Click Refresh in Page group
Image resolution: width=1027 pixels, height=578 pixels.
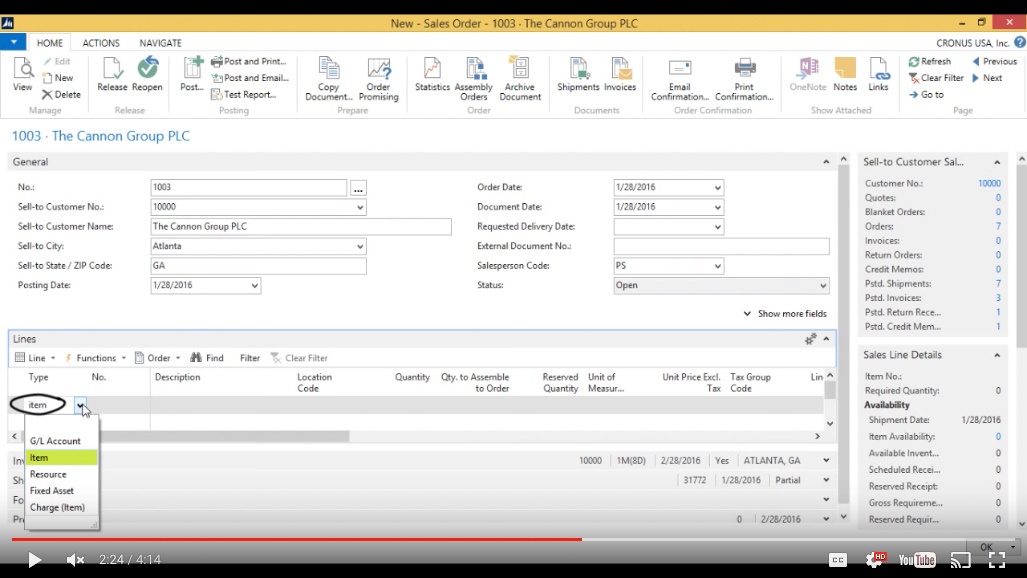tap(929, 61)
